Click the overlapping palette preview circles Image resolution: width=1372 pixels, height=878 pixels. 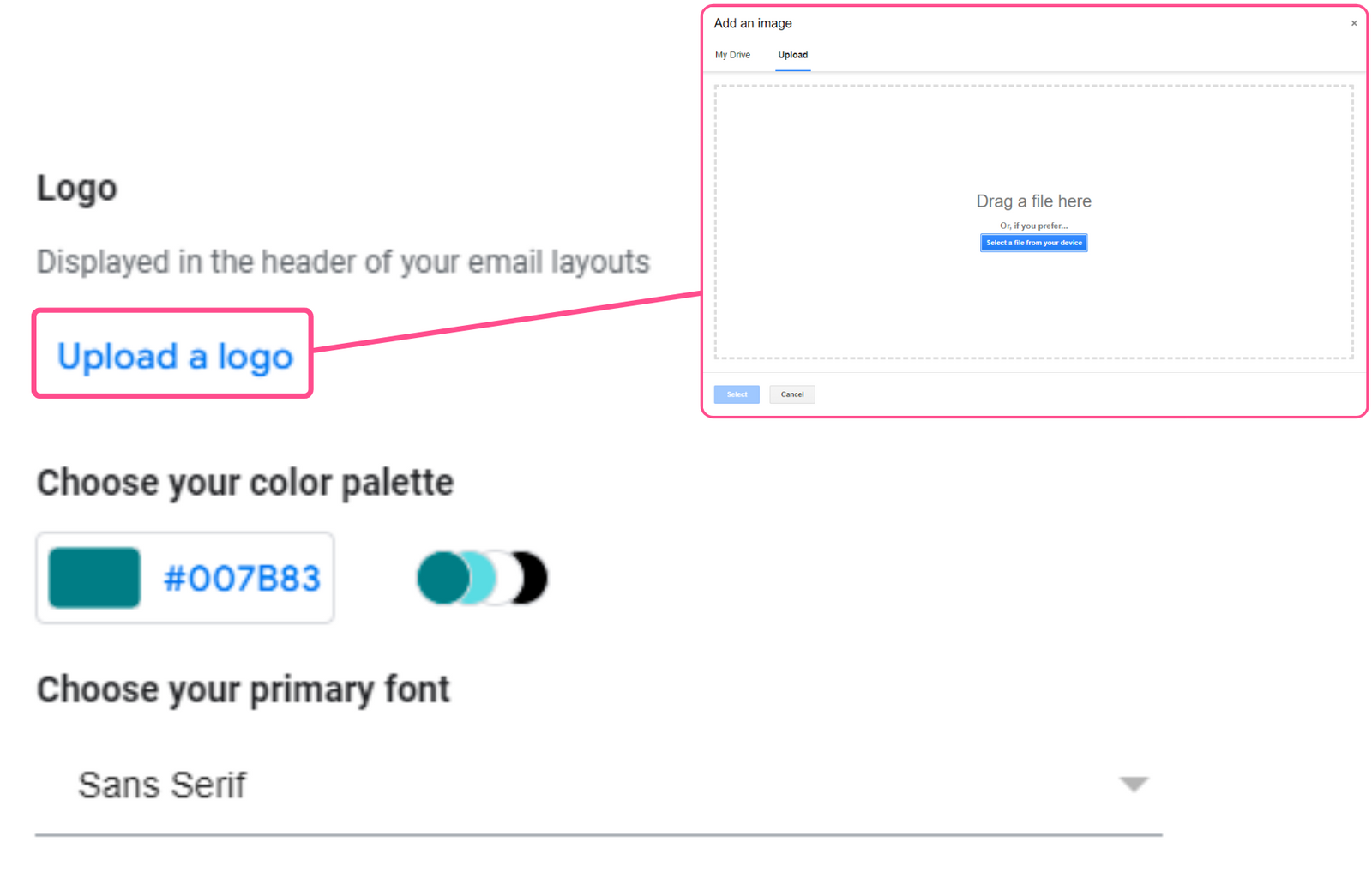pos(480,578)
